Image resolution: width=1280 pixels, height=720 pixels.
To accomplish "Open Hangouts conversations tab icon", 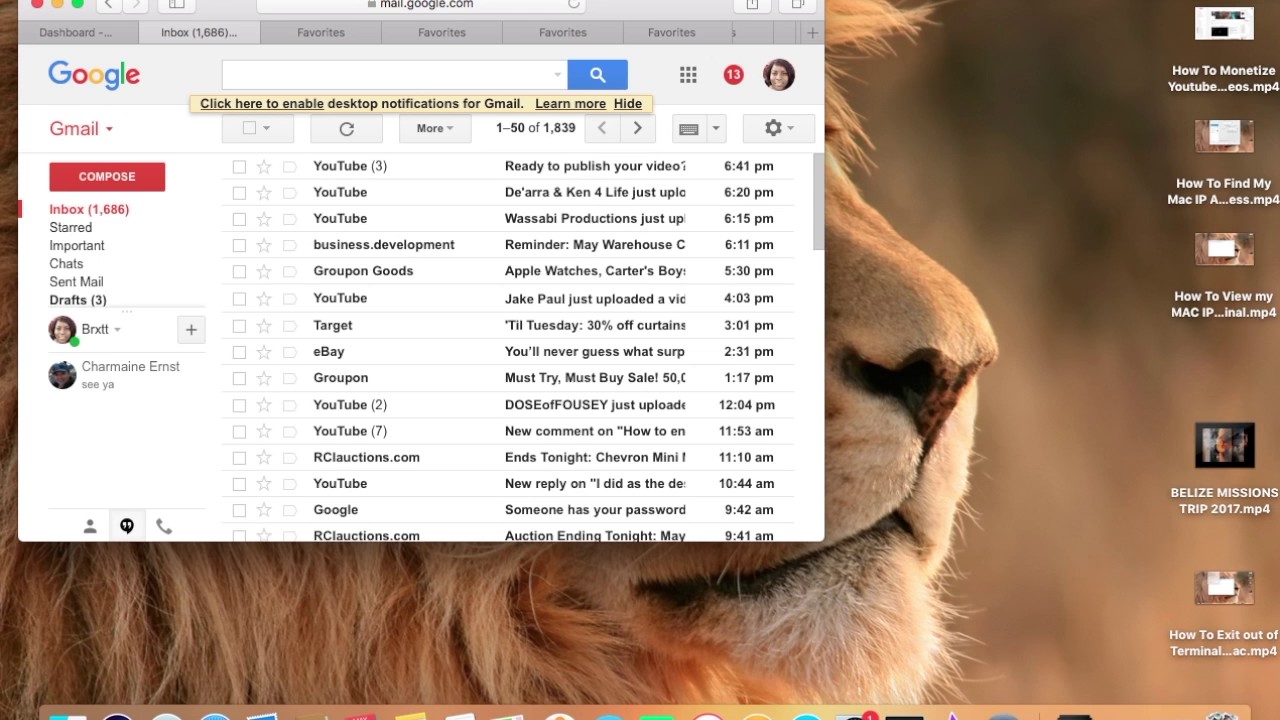I will [127, 526].
